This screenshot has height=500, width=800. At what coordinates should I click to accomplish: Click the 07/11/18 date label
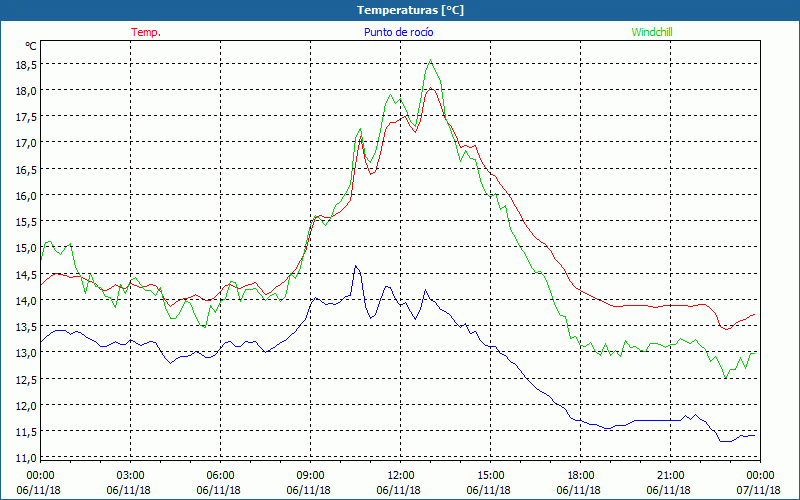(x=759, y=490)
